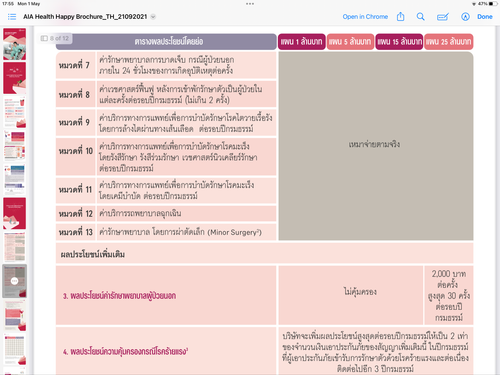
Task: Tap the 'เหมาจ่ายตามจริง' cell text
Action: click(x=374, y=144)
